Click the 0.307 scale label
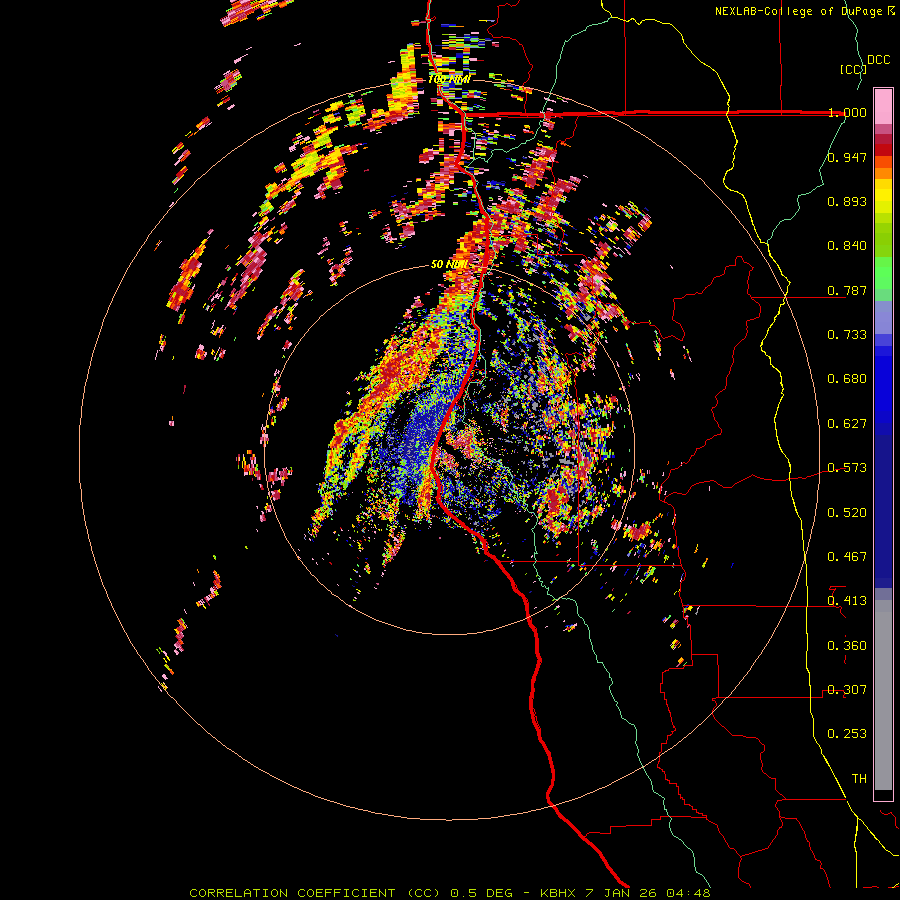This screenshot has height=900, width=900. point(847,690)
